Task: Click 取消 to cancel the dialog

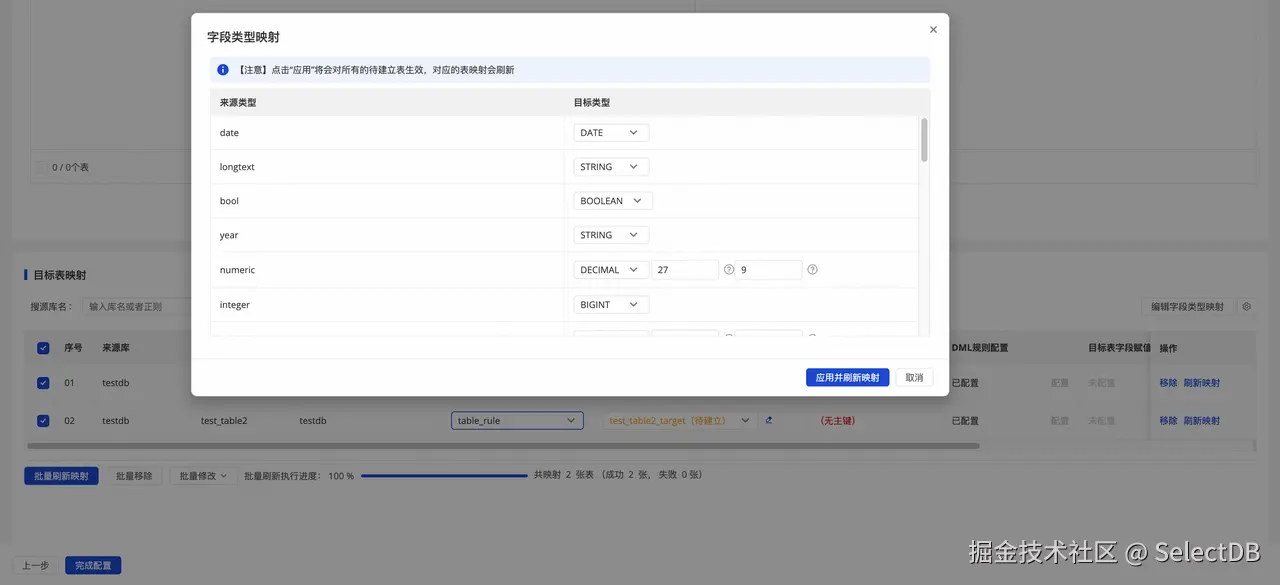Action: (914, 377)
